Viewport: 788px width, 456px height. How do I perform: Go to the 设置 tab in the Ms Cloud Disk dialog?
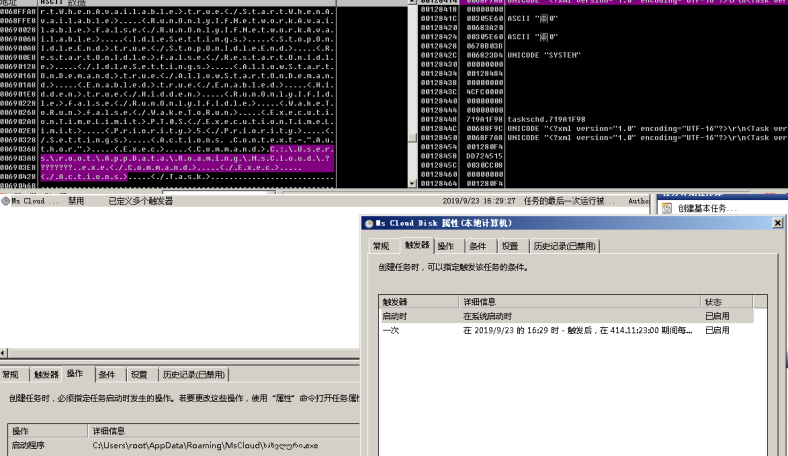click(x=510, y=246)
